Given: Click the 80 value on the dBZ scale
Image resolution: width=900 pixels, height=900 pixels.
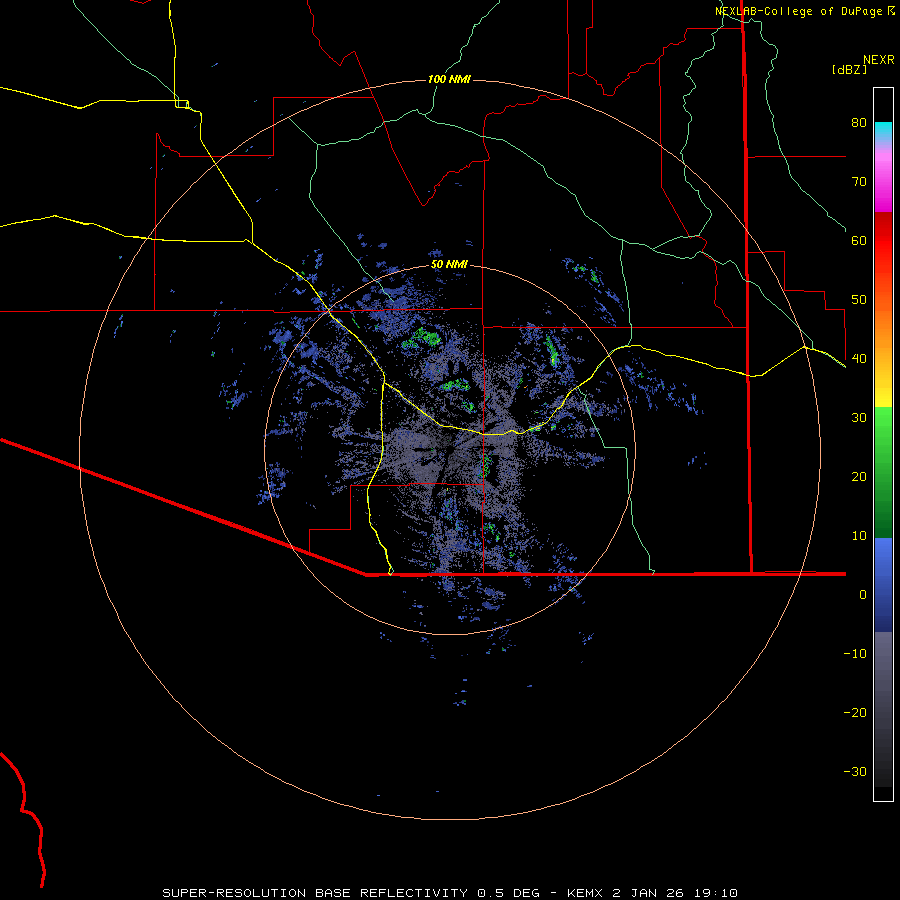Looking at the screenshot, I should 859,123.
